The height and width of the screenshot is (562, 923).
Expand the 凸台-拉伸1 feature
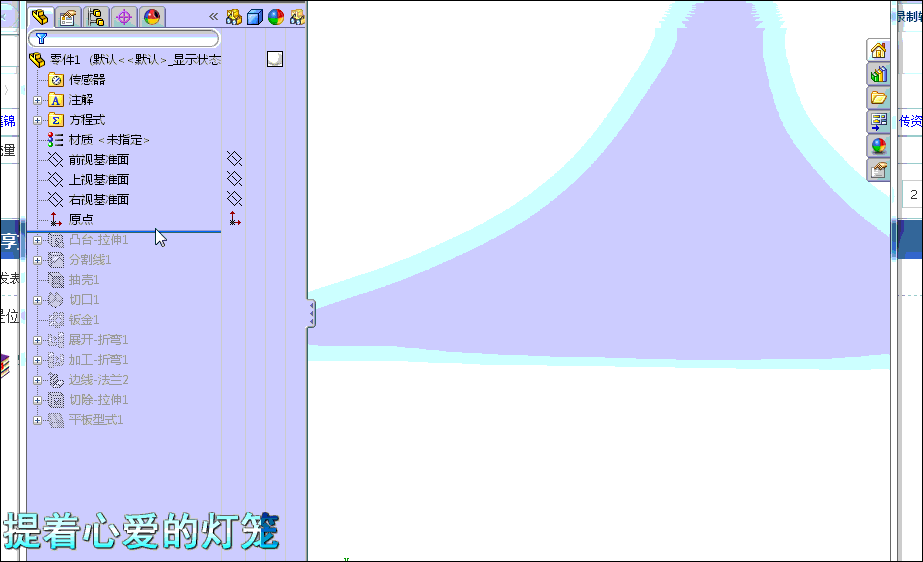[37, 240]
